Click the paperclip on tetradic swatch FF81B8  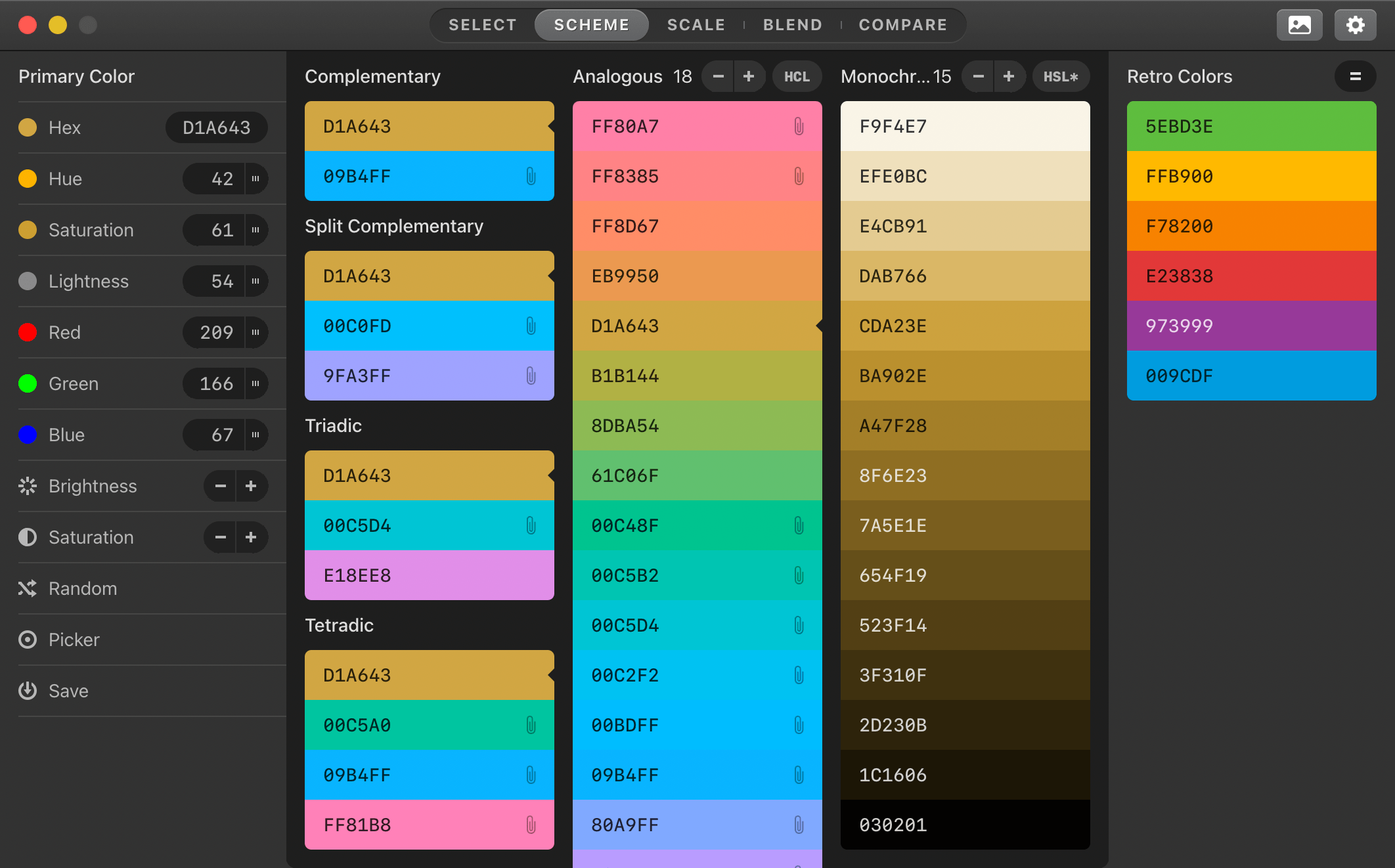click(531, 825)
